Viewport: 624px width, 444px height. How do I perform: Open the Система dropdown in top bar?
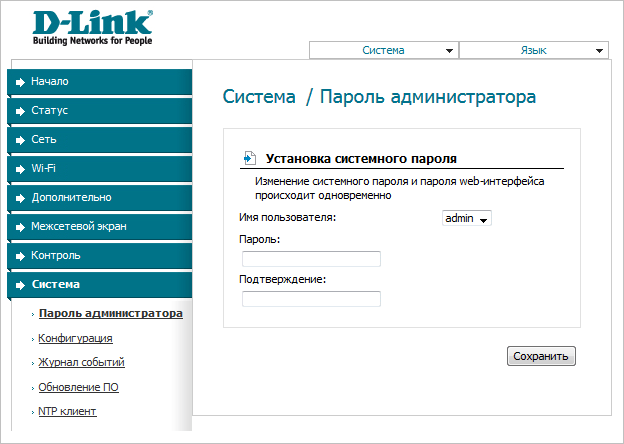(384, 50)
